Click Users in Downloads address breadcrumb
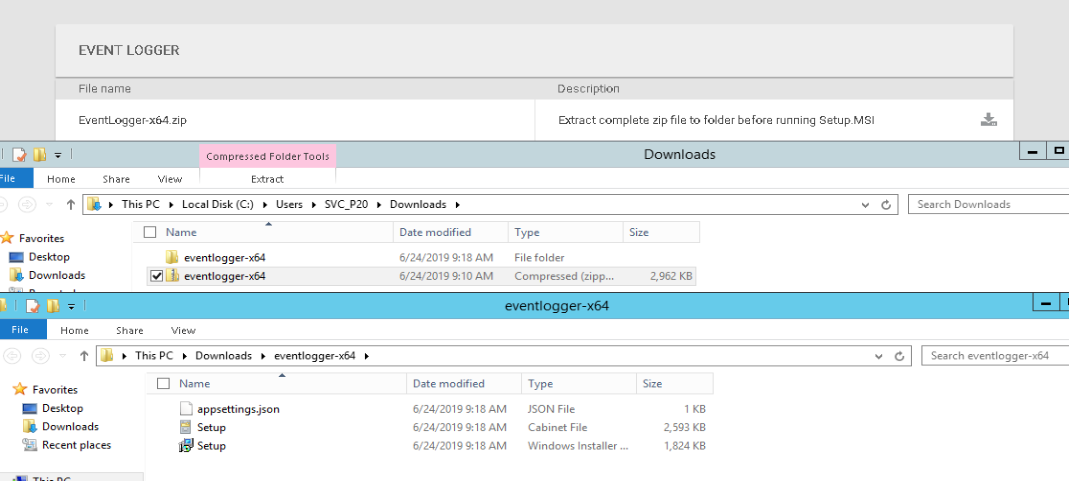 (289, 204)
